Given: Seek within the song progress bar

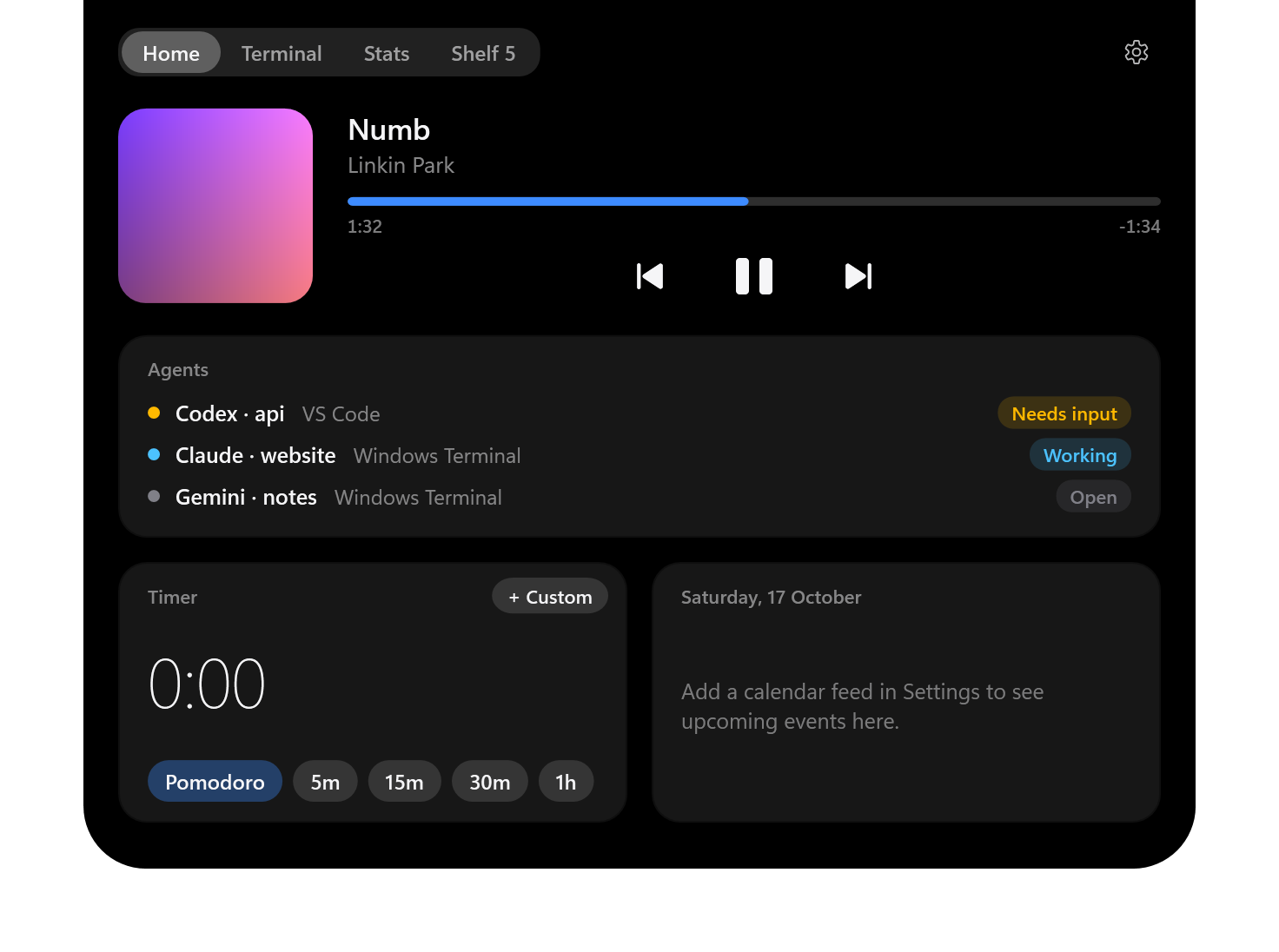Looking at the screenshot, I should 754,202.
